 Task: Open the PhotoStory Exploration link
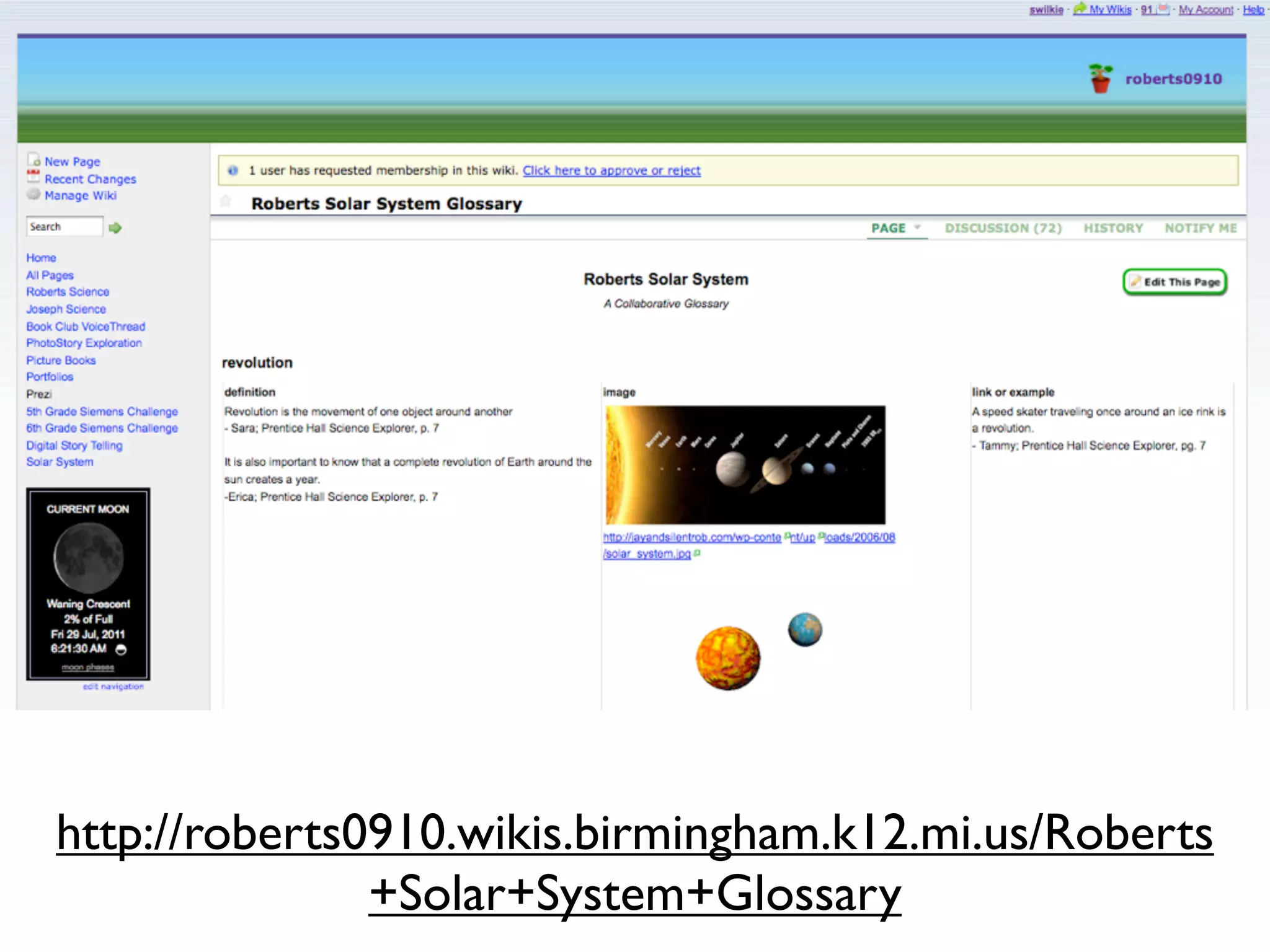point(84,343)
